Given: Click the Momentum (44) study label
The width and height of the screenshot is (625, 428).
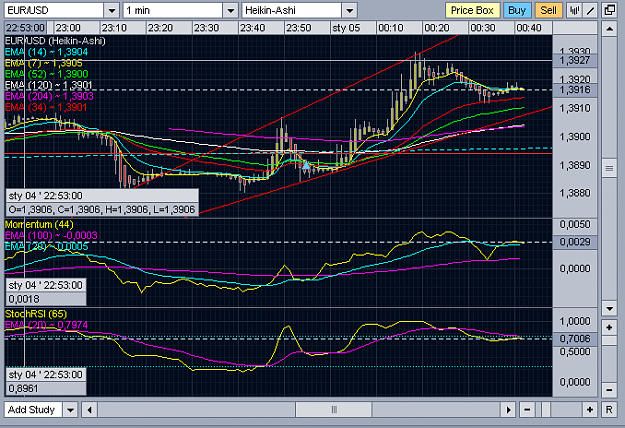Looking at the screenshot, I should [x=39, y=224].
